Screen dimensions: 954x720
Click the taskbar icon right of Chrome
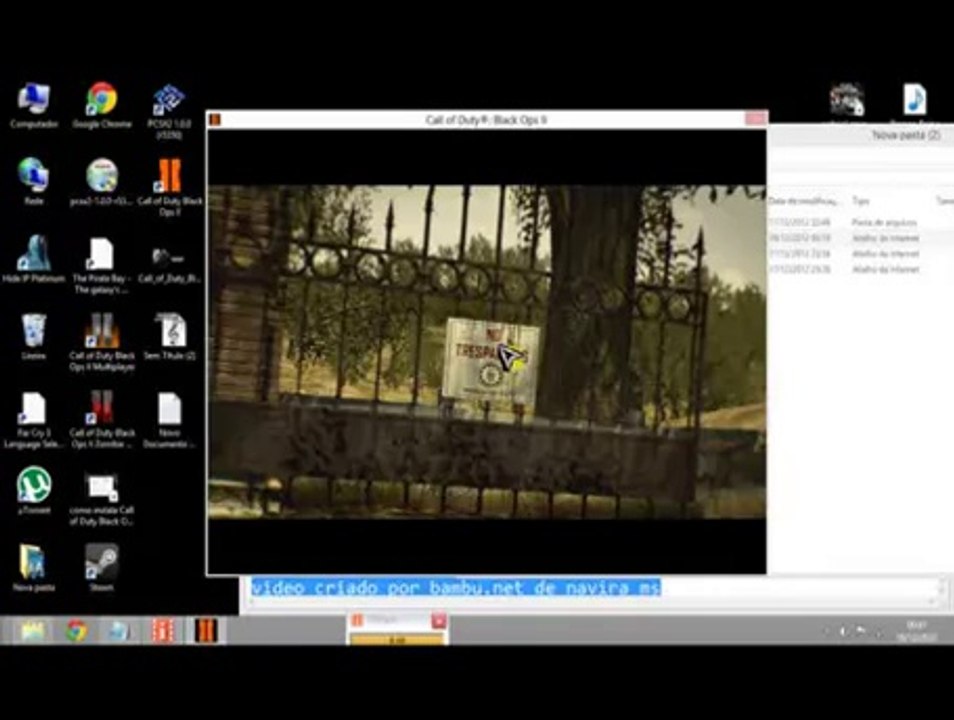point(119,631)
